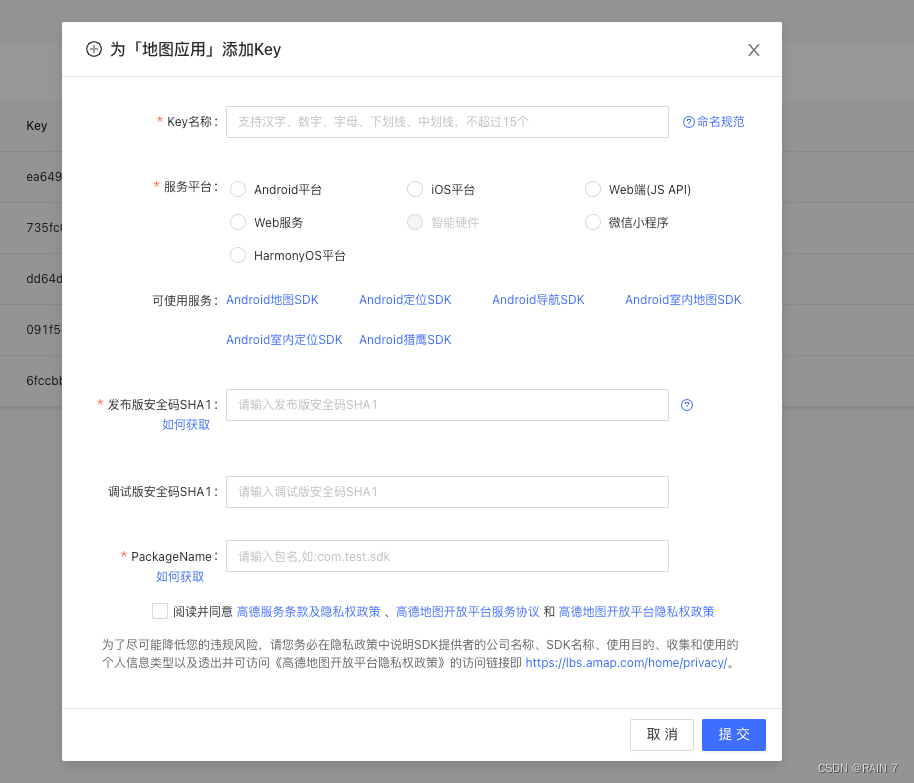Choose Web端(JS API) as the platform
The width and height of the screenshot is (914, 783).
593,189
